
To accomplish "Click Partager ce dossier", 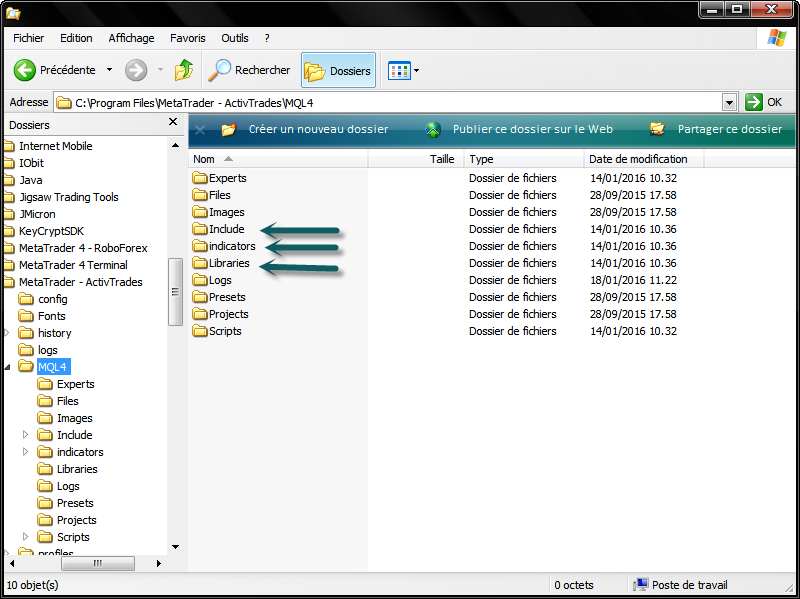I will [730, 129].
